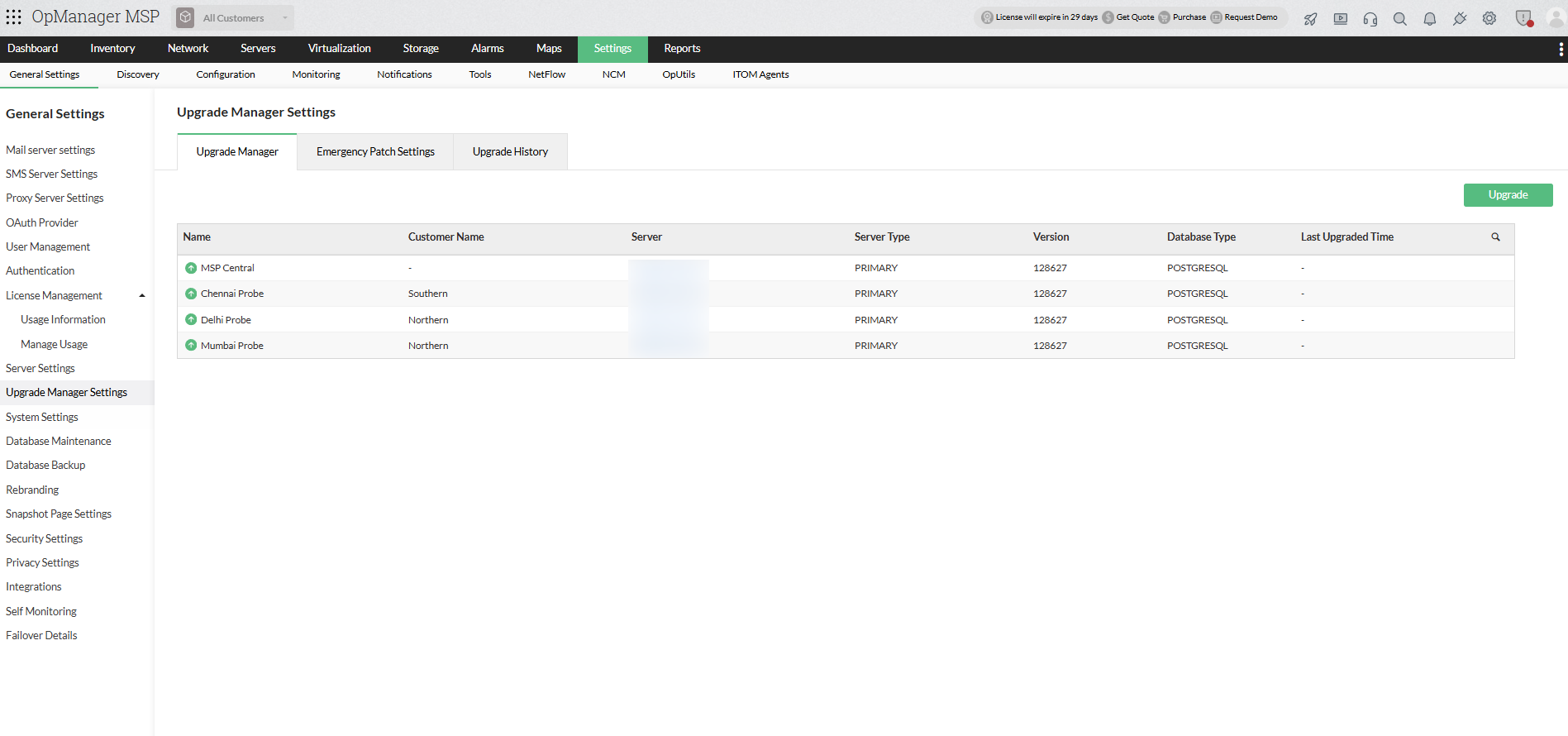Open the Network menu
The width and height of the screenshot is (1568, 736).
click(x=188, y=49)
